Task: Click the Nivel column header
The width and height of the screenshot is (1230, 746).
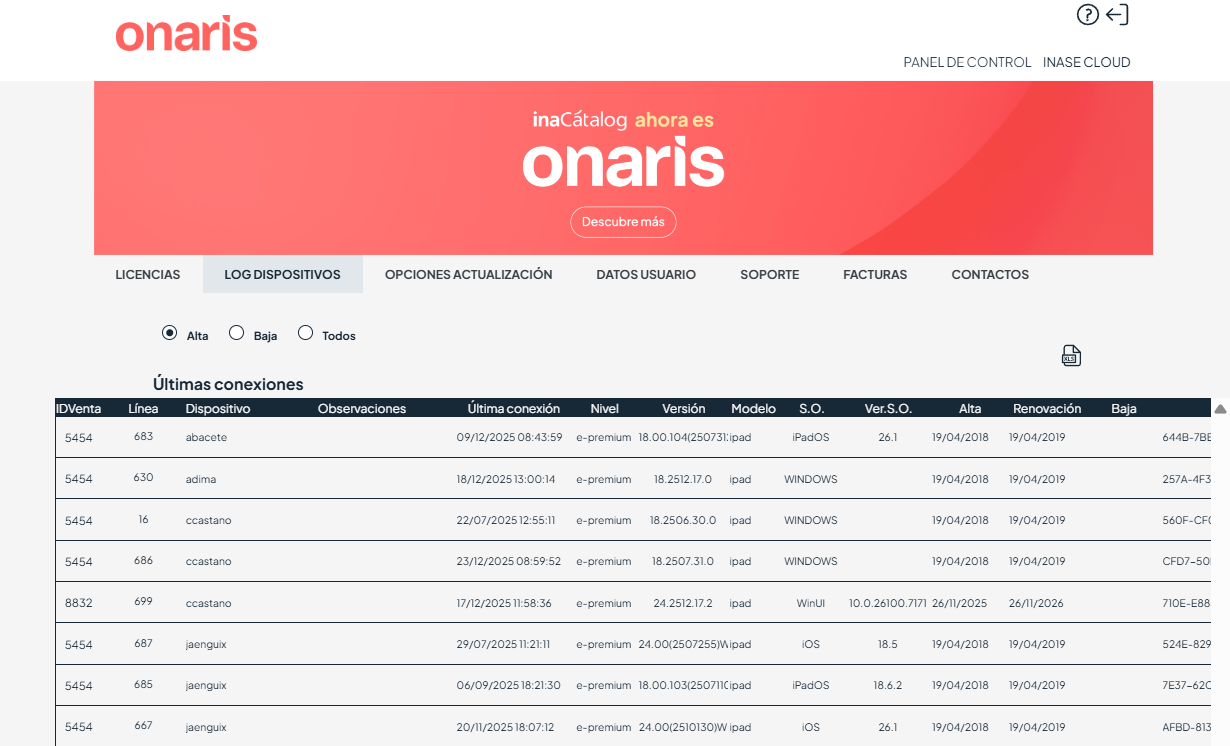Action: coord(604,408)
